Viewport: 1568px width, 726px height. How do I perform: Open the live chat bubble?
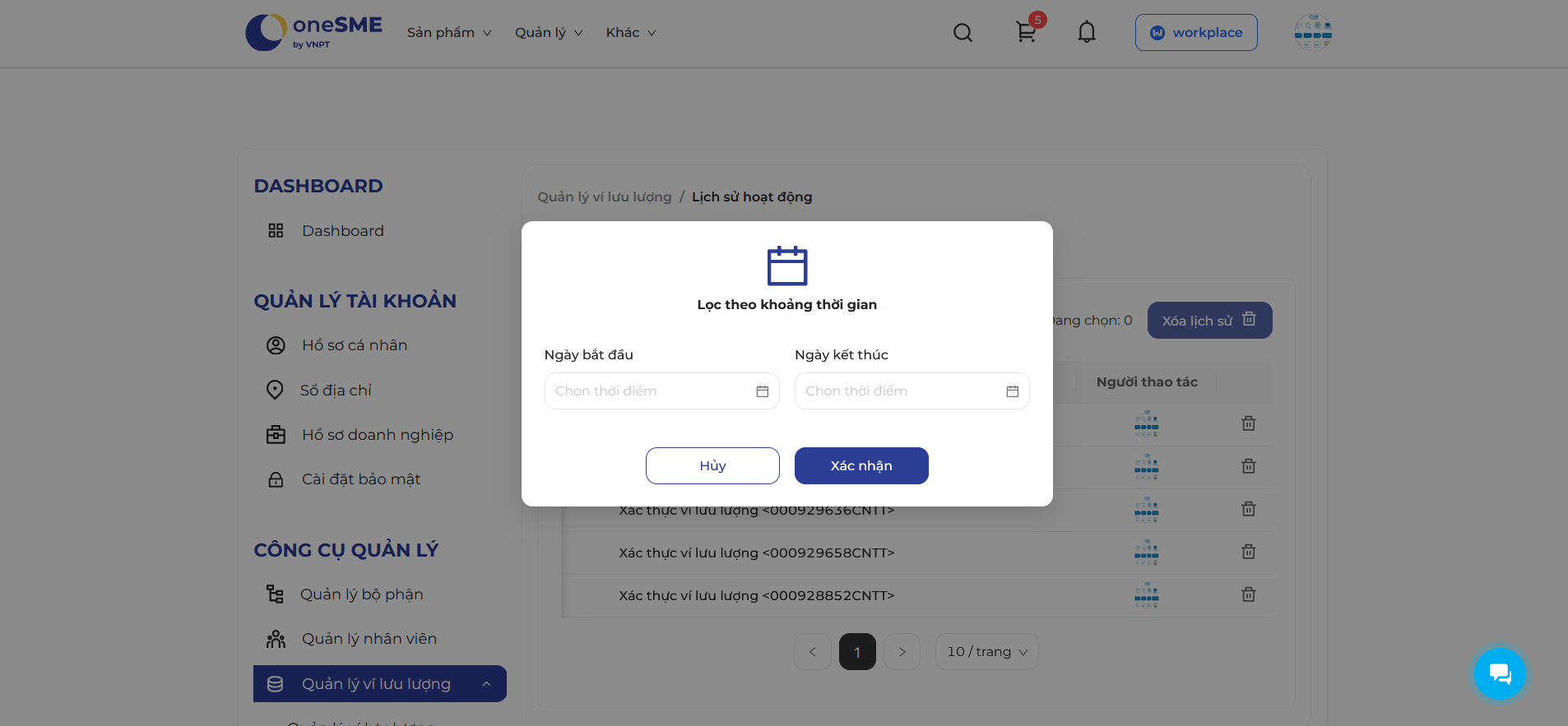[x=1500, y=673]
